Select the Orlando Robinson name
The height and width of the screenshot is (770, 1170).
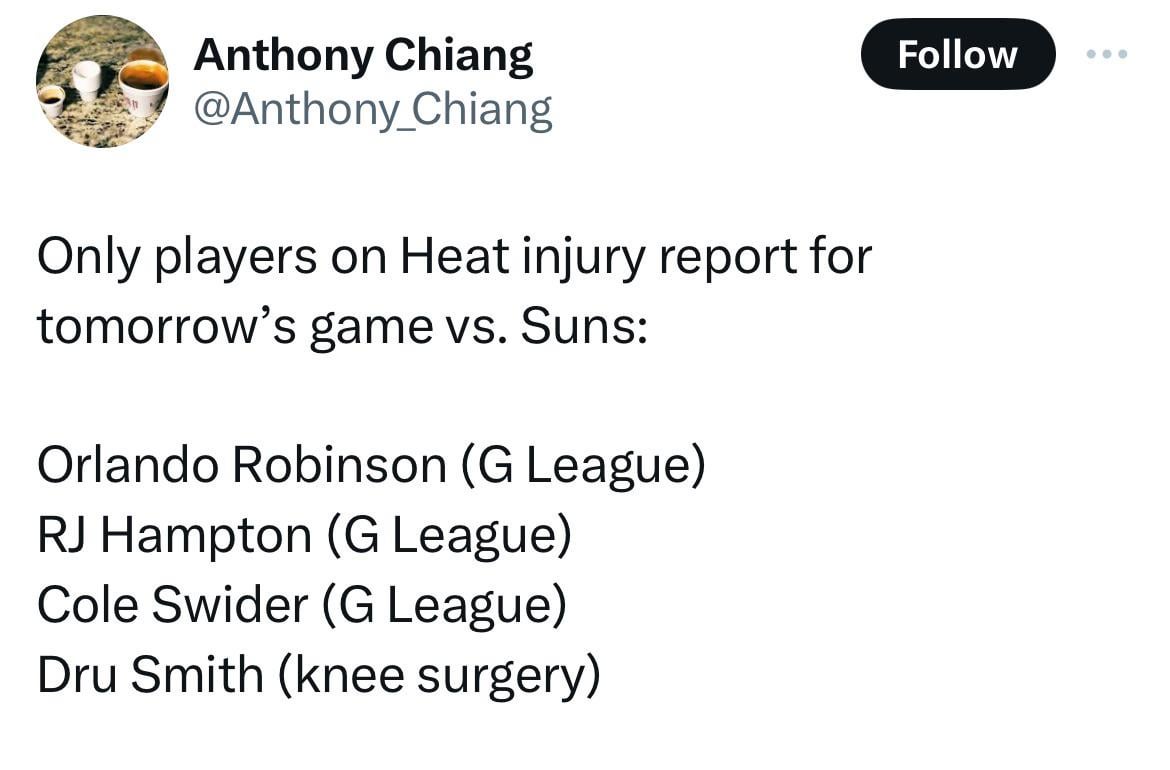(241, 465)
